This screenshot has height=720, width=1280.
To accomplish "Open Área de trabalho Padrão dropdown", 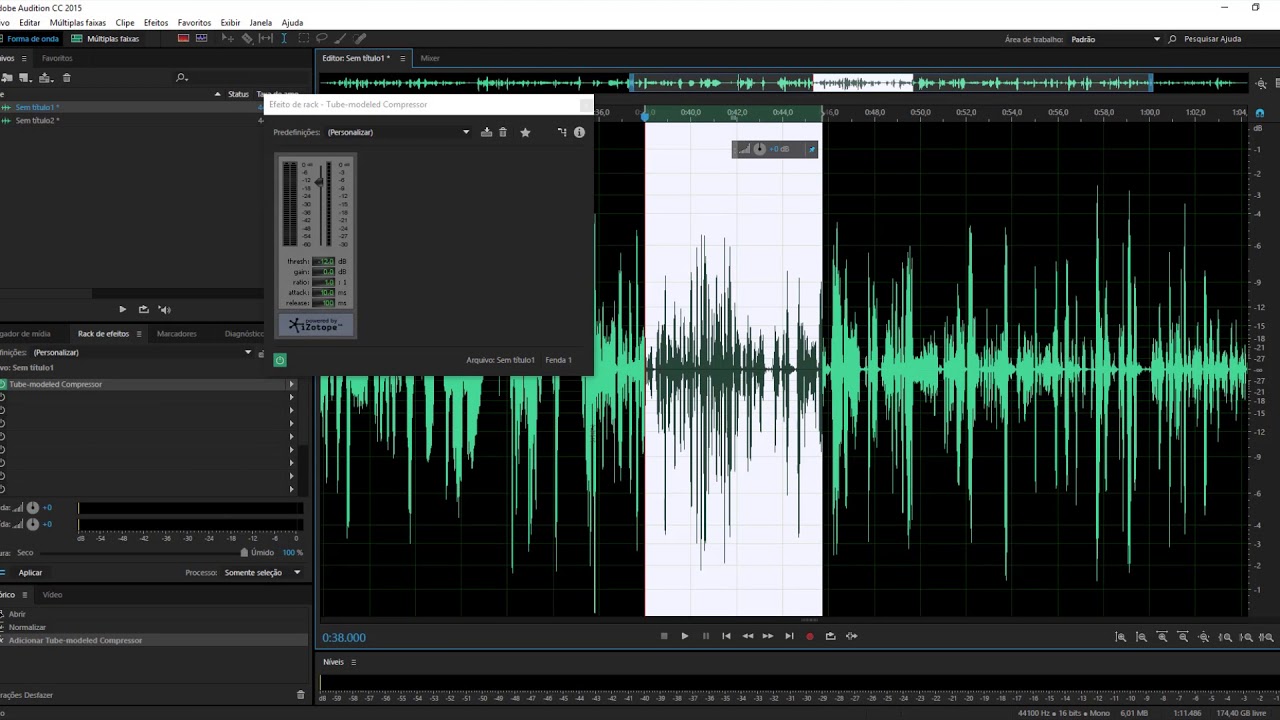I will click(1115, 39).
